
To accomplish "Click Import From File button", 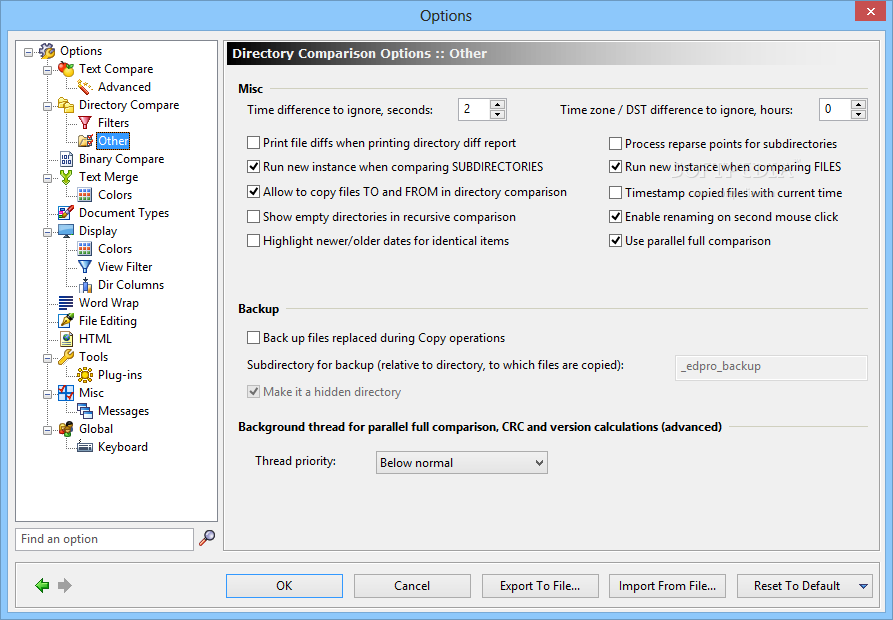I will point(667,586).
